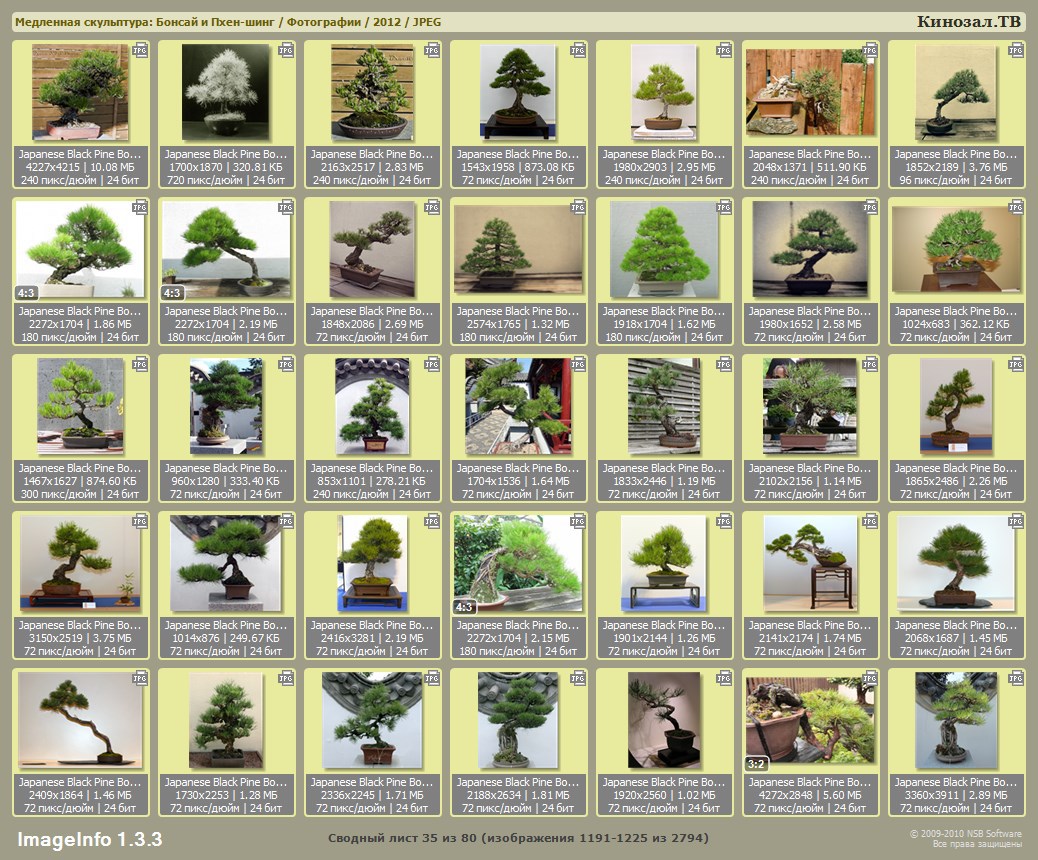Screen dimensions: 1038x860
Task: Click the Сводный лист 35 из 80 footer
Action: click(x=518, y=838)
